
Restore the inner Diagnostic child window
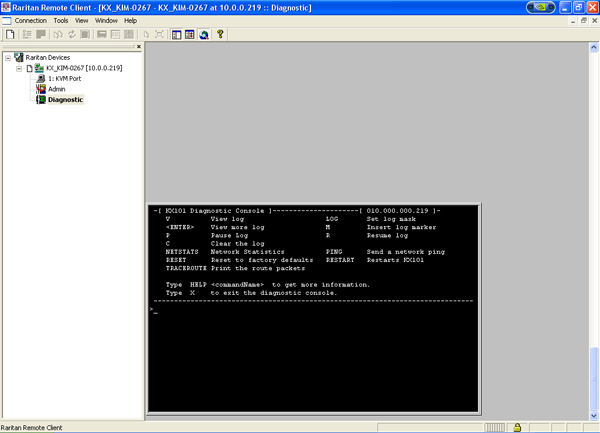click(x=584, y=21)
